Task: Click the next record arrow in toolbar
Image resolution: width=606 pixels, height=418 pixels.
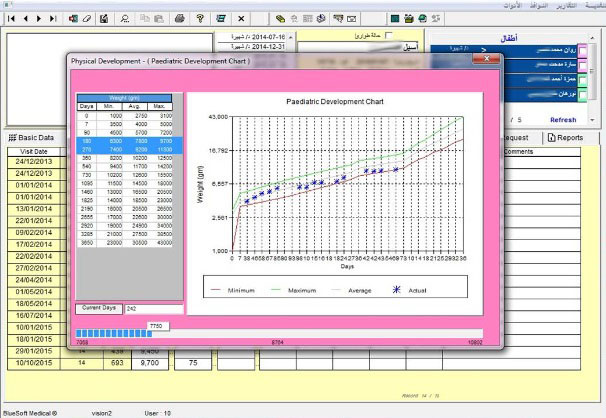Action: [39, 19]
